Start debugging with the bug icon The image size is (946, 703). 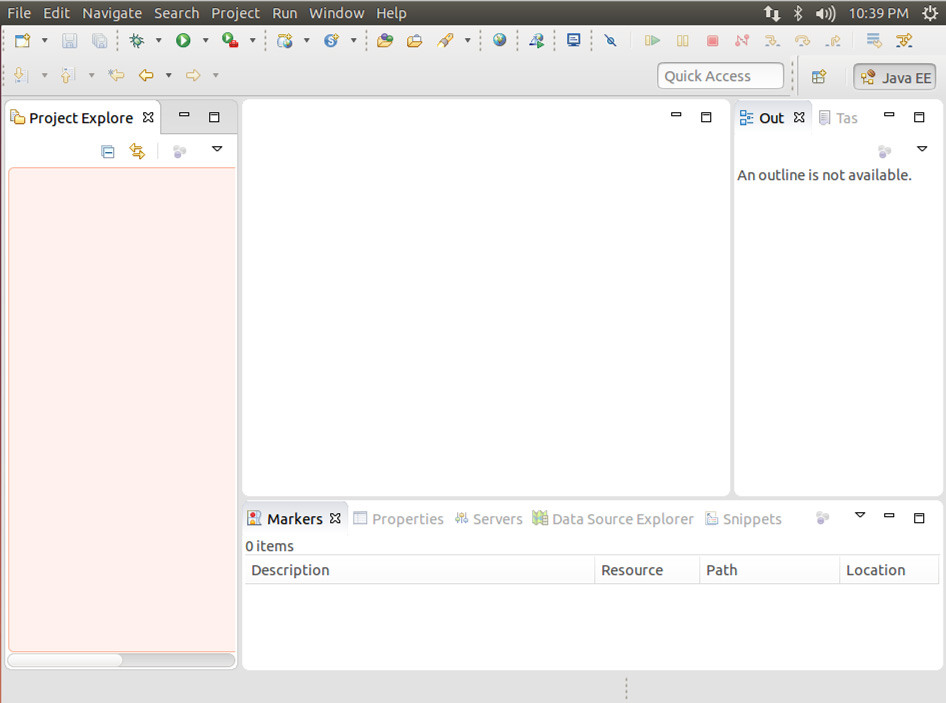[x=137, y=40]
